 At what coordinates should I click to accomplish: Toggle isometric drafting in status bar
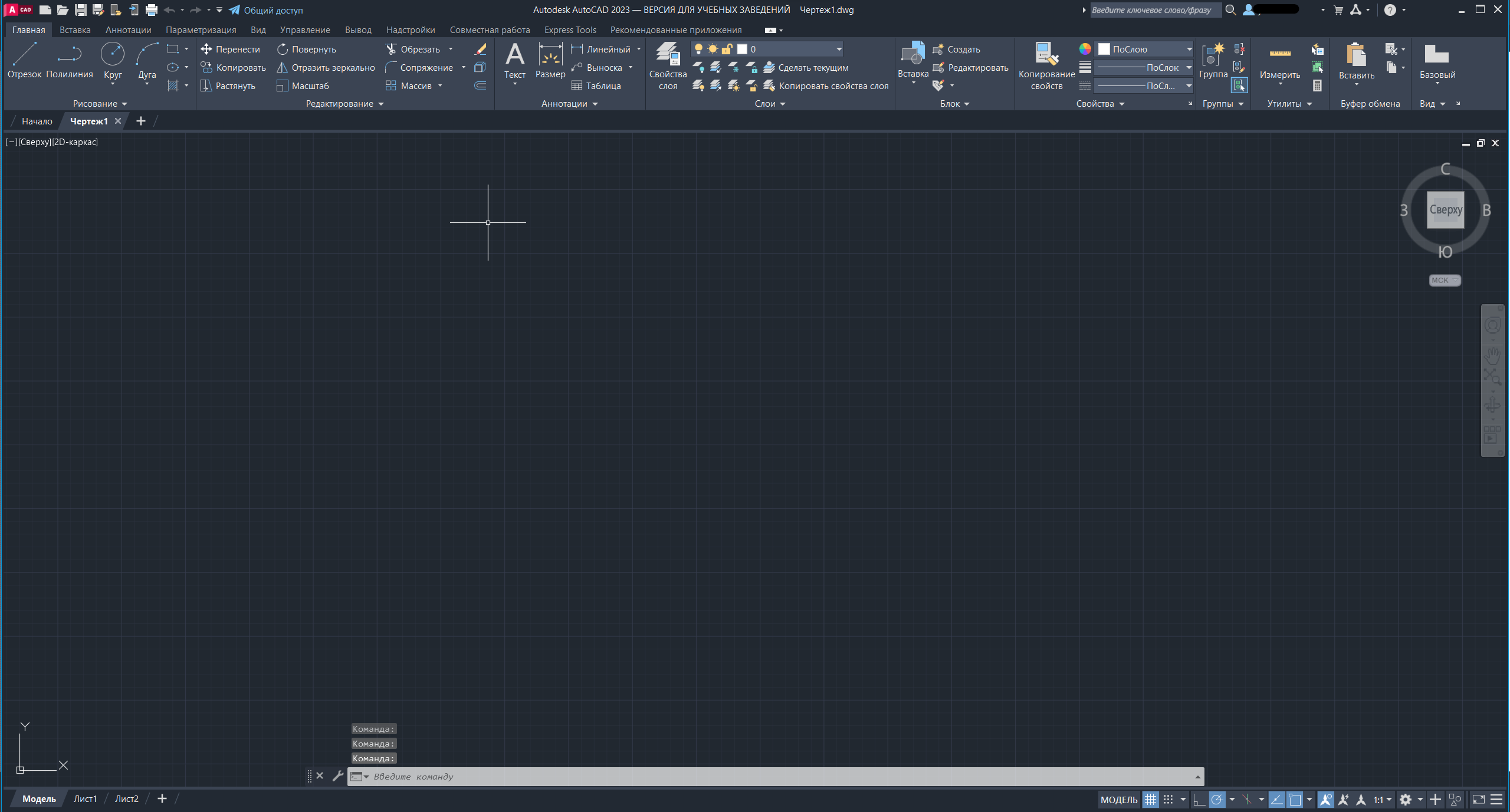pos(1247,799)
